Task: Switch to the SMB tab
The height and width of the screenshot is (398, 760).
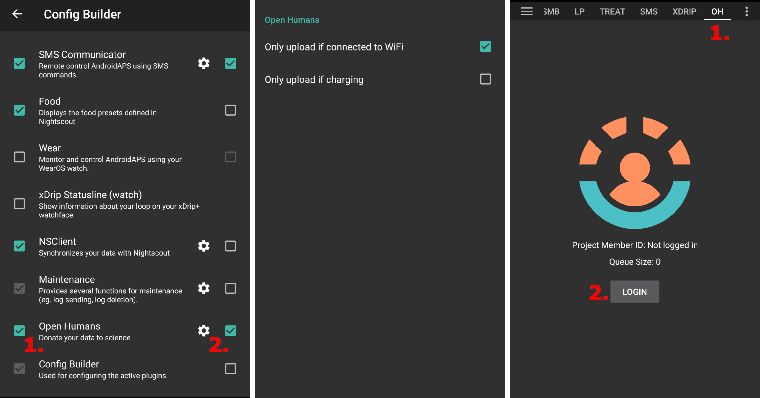Action: [x=551, y=12]
